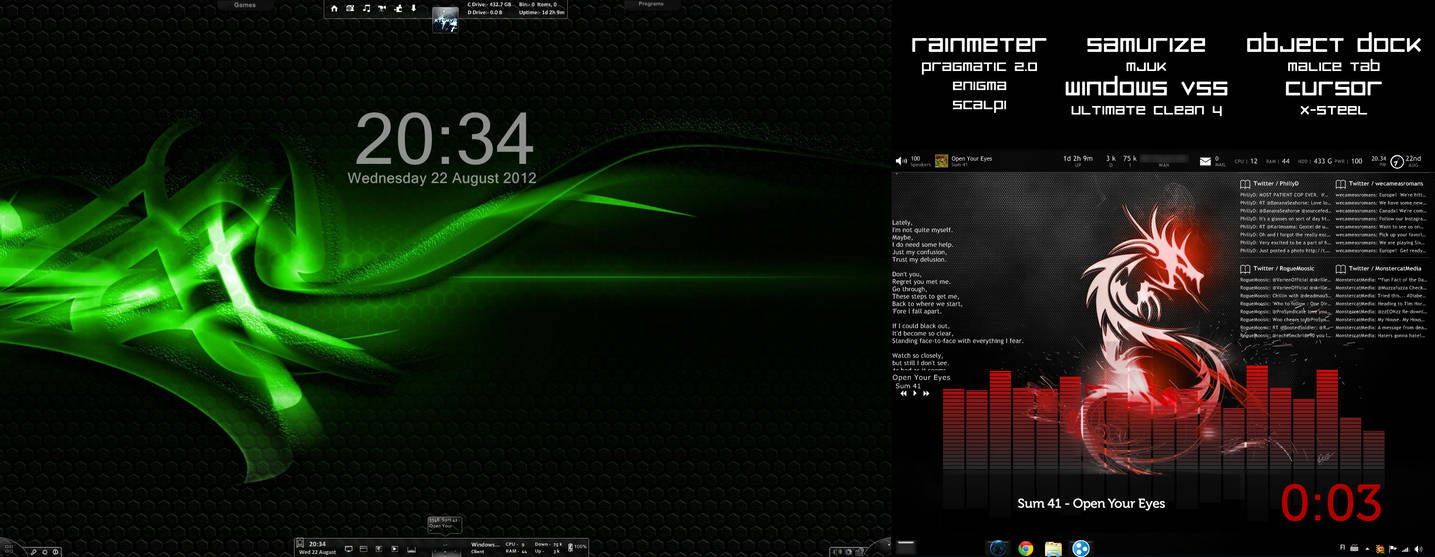The height and width of the screenshot is (557, 1435).
Task: Open PhillyD tweet 'MOST PATIENT COP EVER'
Action: point(1283,195)
